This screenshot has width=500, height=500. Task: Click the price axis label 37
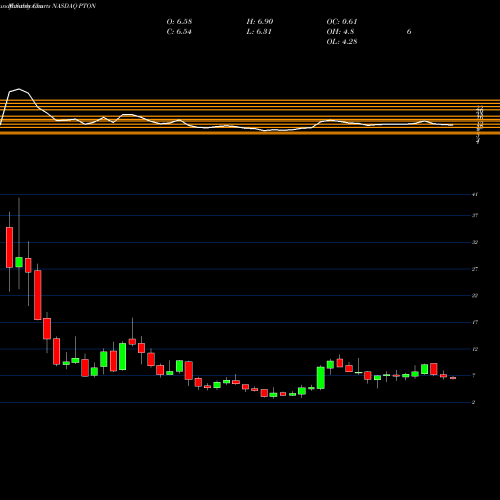click(475, 215)
